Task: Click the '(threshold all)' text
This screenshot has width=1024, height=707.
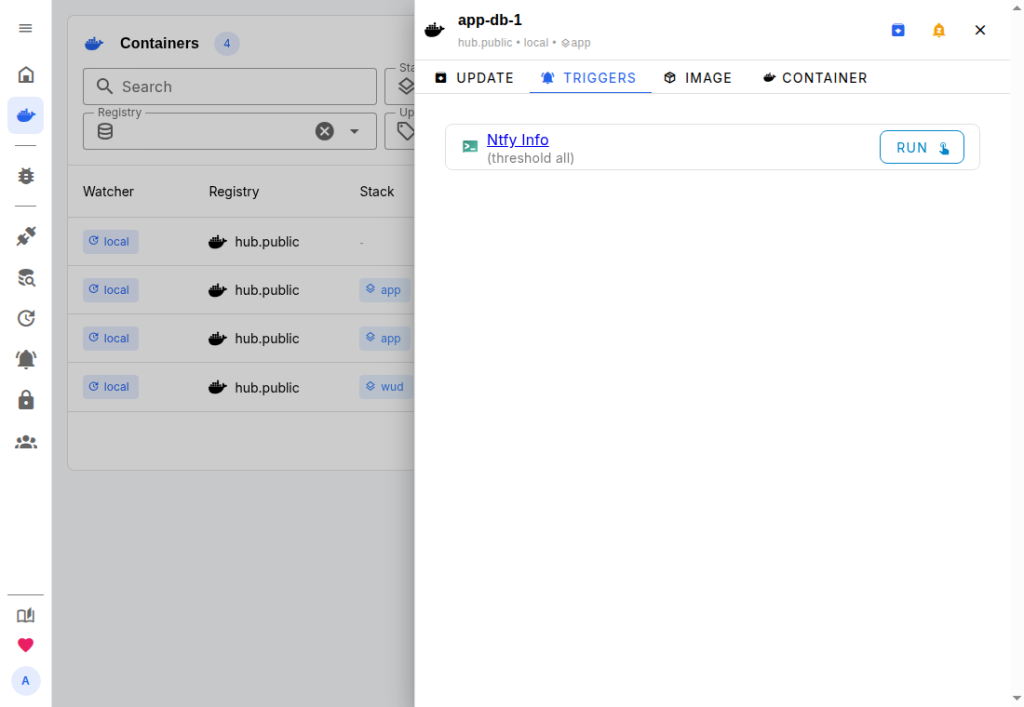Action: (530, 158)
